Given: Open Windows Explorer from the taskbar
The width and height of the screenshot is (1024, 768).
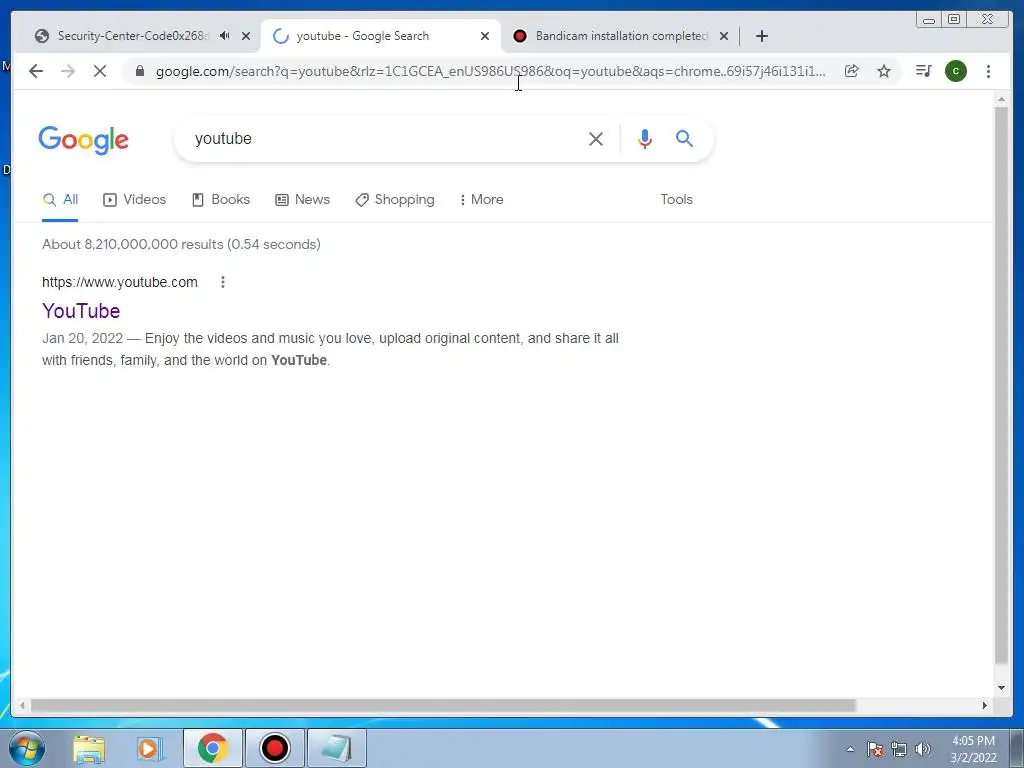Looking at the screenshot, I should [x=89, y=748].
